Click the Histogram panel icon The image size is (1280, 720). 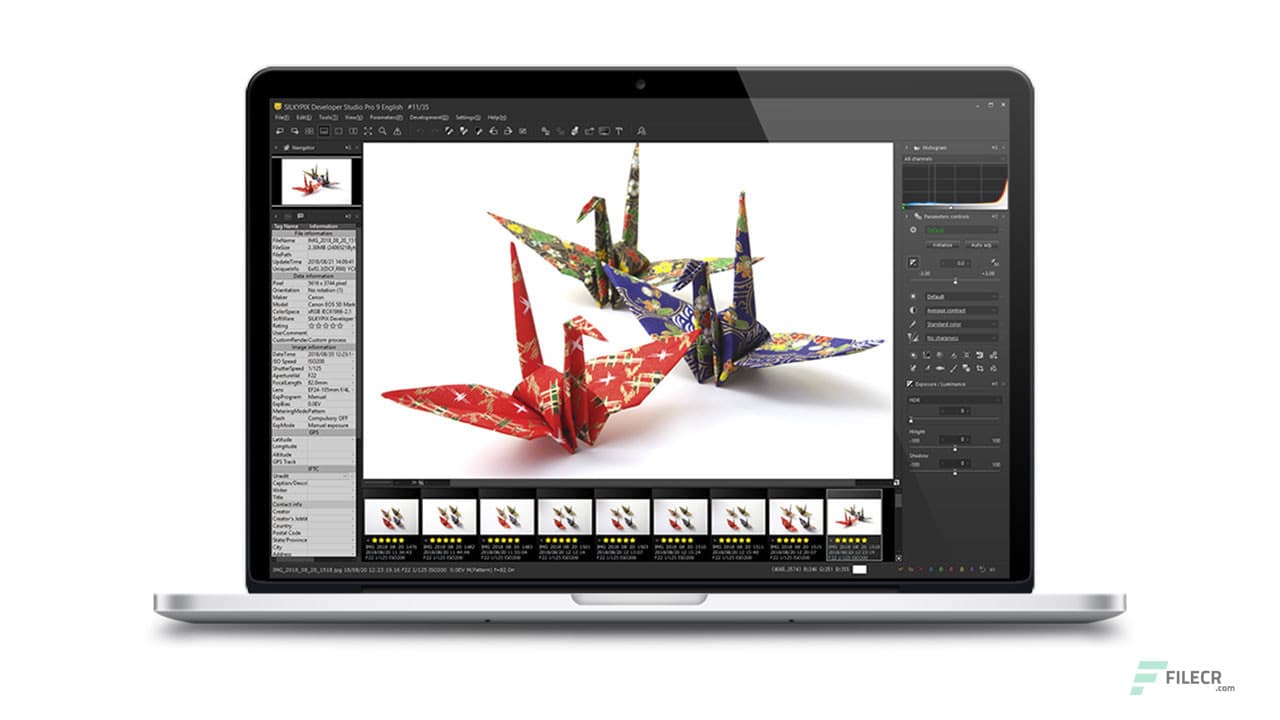pyautogui.click(x=916, y=147)
